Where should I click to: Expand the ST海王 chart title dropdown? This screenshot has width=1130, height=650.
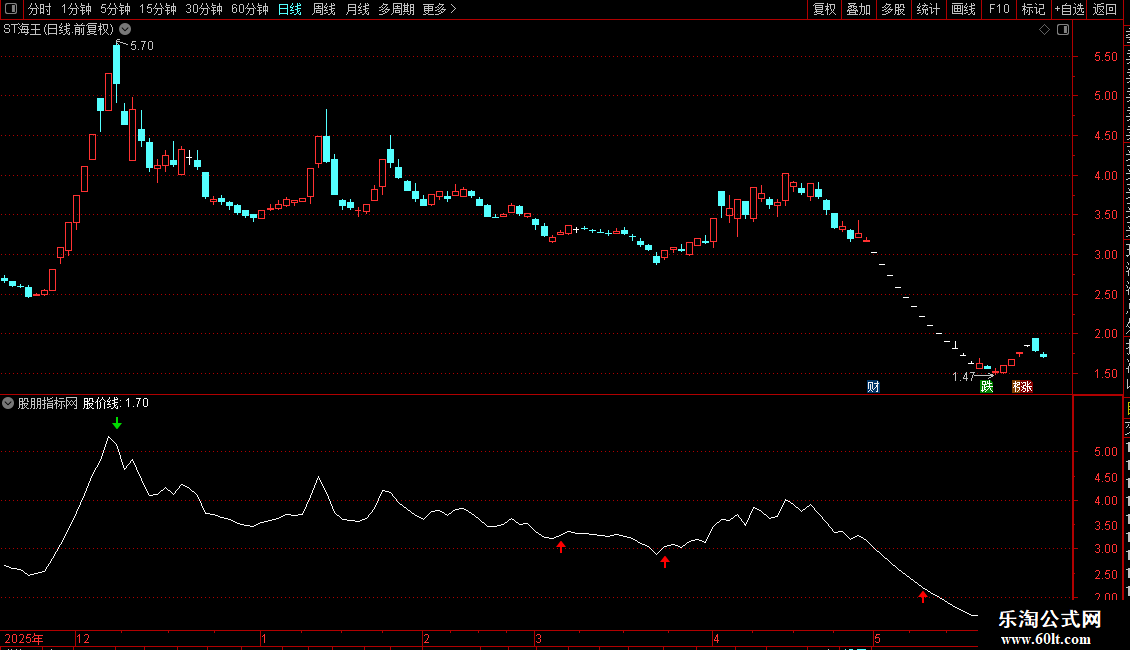click(125, 29)
